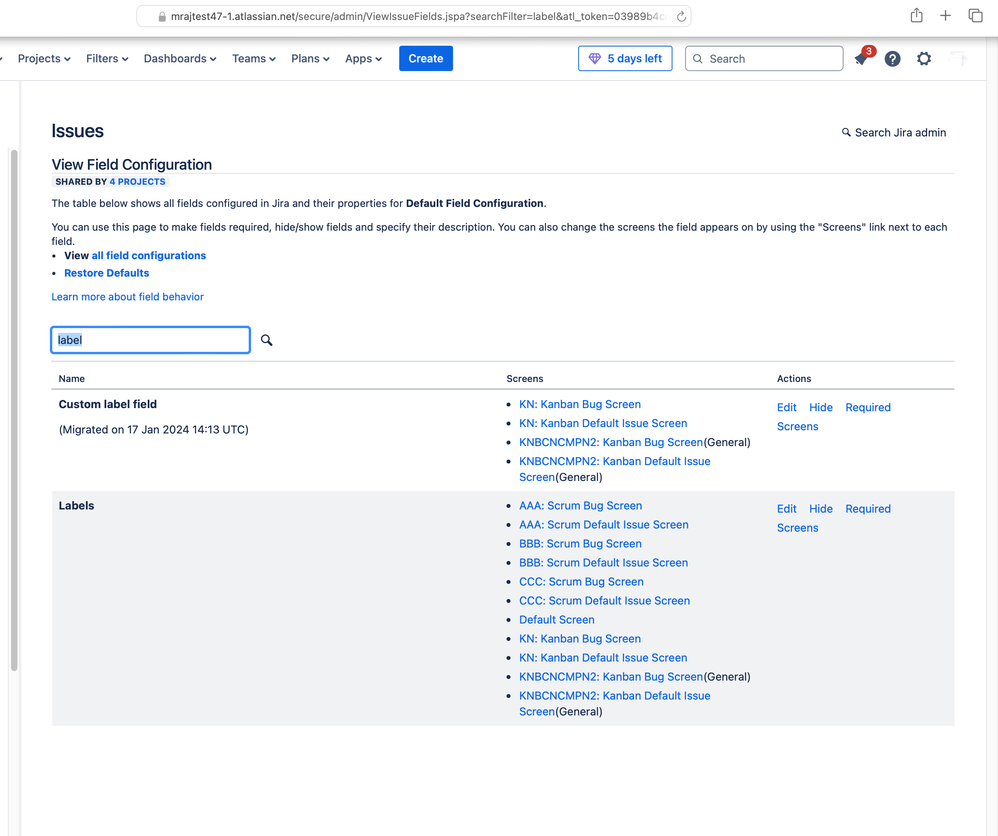Click the migration date text under Custom label field
The image size is (998, 836).
pos(153,430)
